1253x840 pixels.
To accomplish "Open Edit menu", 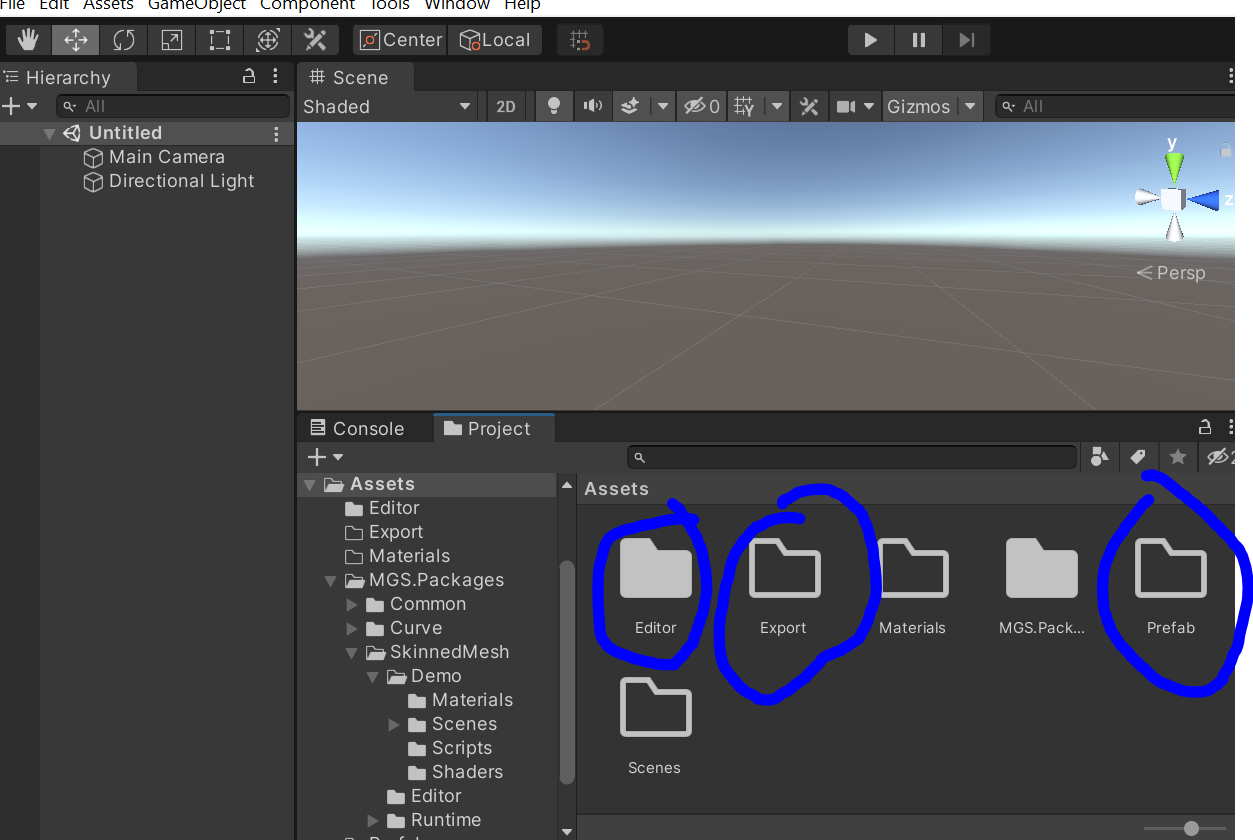I will point(54,5).
